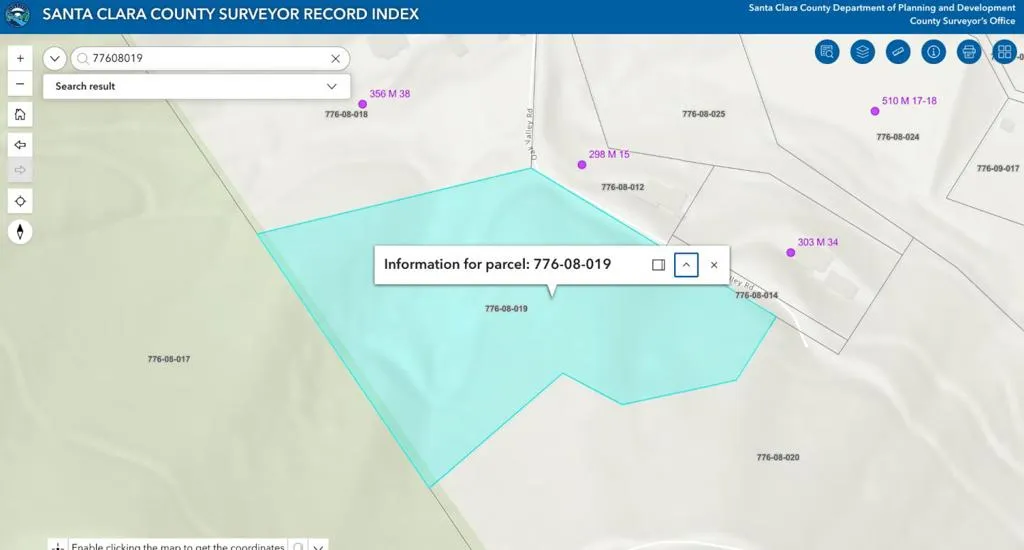1024x550 pixels.
Task: Zoom in with the plus button
Action: (20, 58)
